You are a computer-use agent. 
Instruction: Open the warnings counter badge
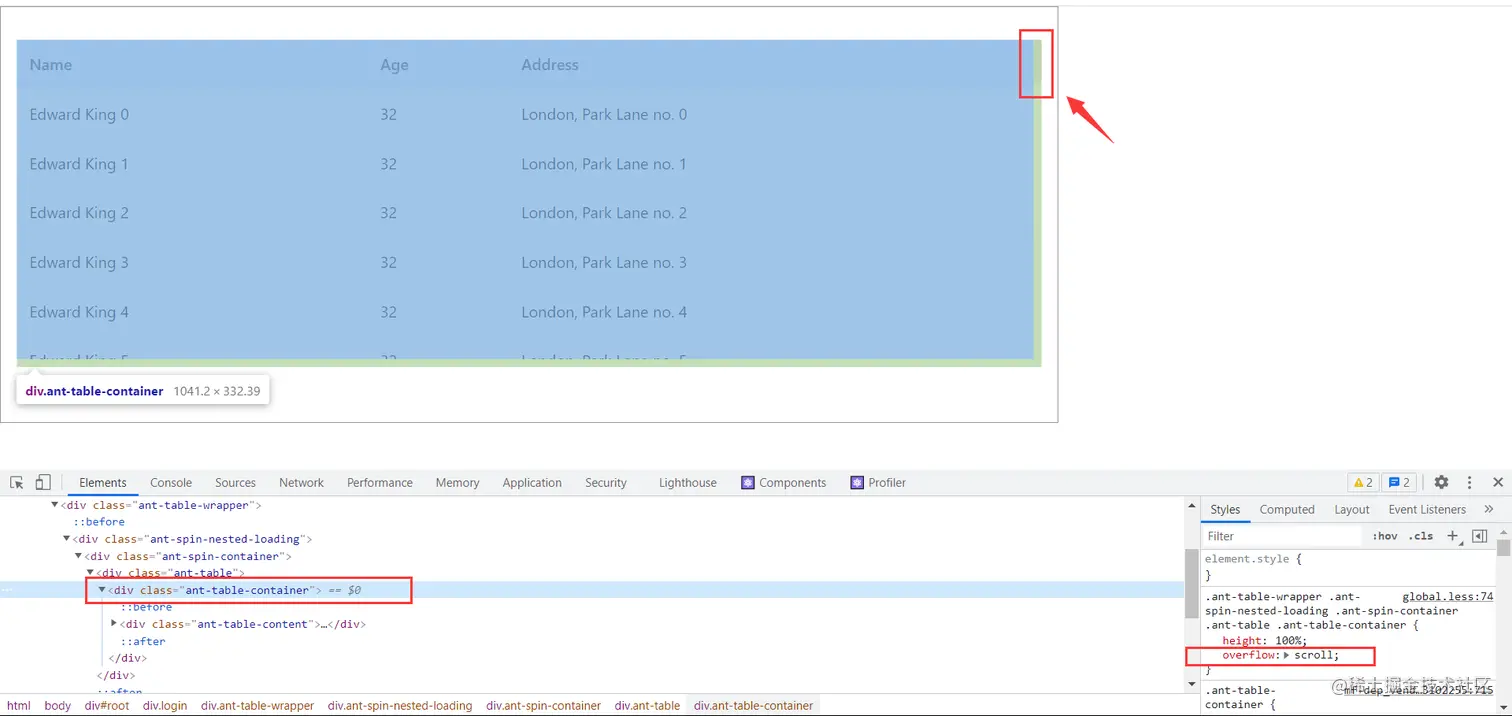(x=1362, y=482)
